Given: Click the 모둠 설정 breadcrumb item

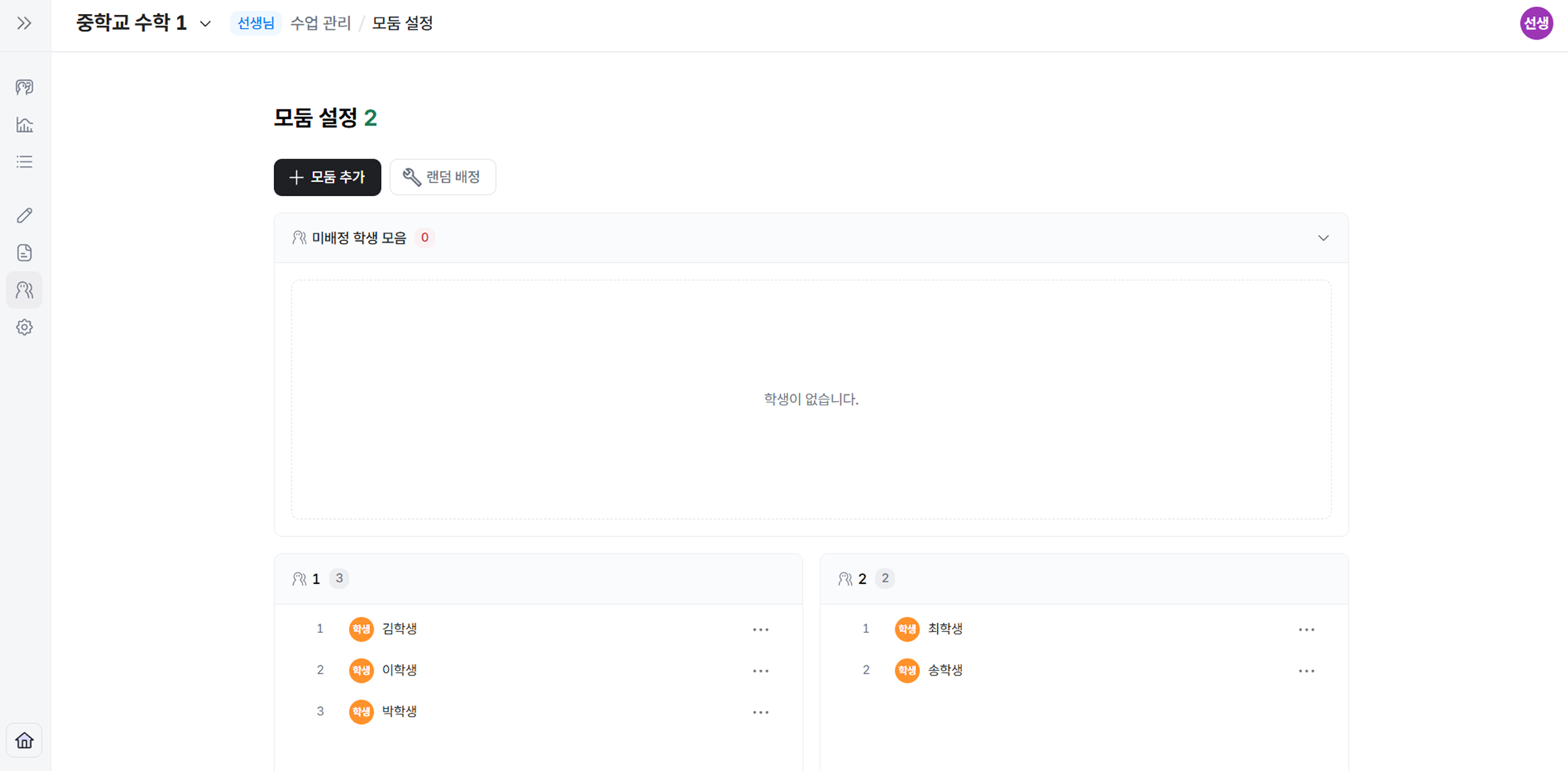Looking at the screenshot, I should pyautogui.click(x=402, y=23).
